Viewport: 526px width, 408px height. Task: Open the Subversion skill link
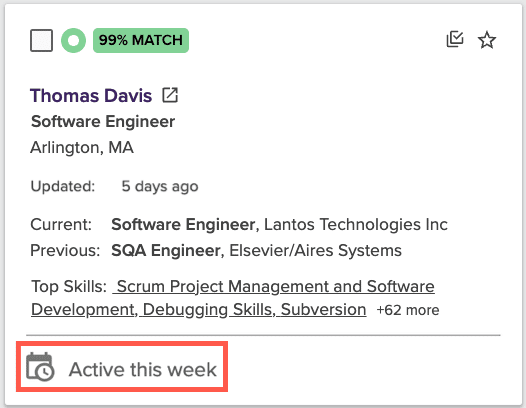(323, 309)
